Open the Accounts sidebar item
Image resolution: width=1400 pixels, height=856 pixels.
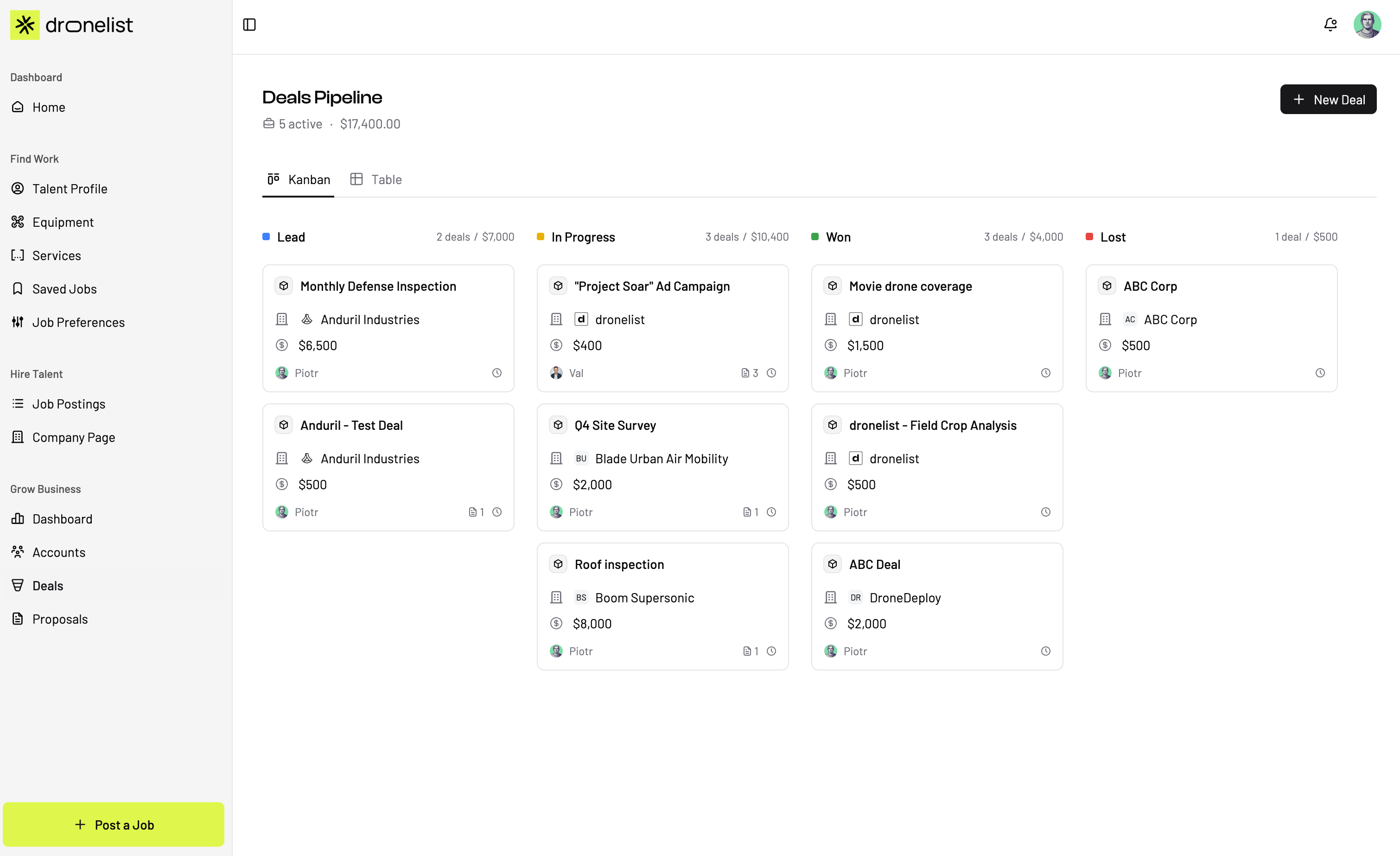point(58,552)
